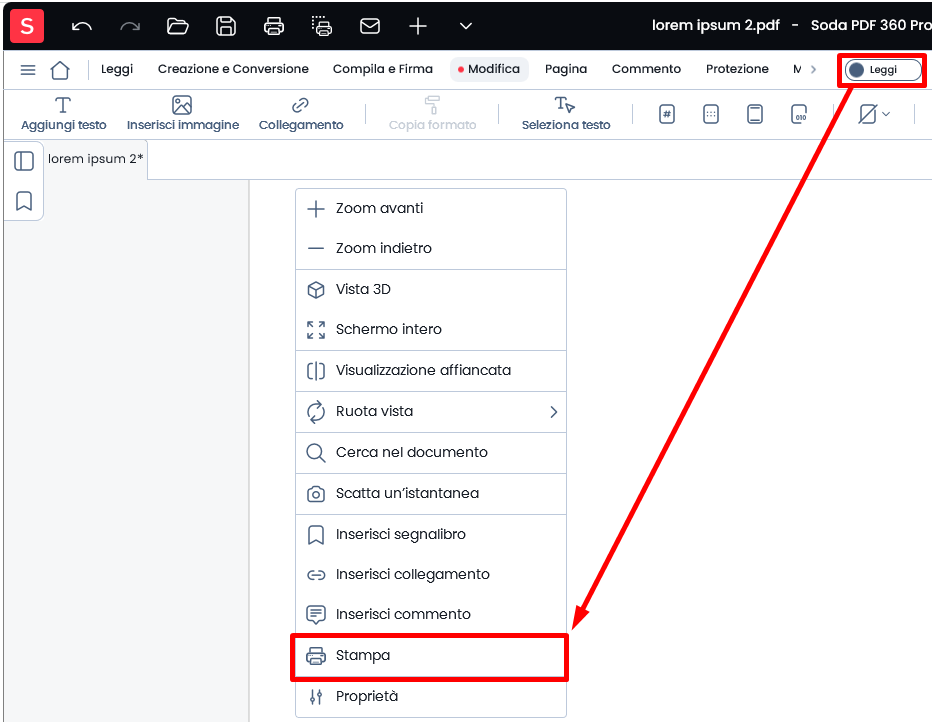
Task: Switch to the Pagina tab
Action: (566, 69)
